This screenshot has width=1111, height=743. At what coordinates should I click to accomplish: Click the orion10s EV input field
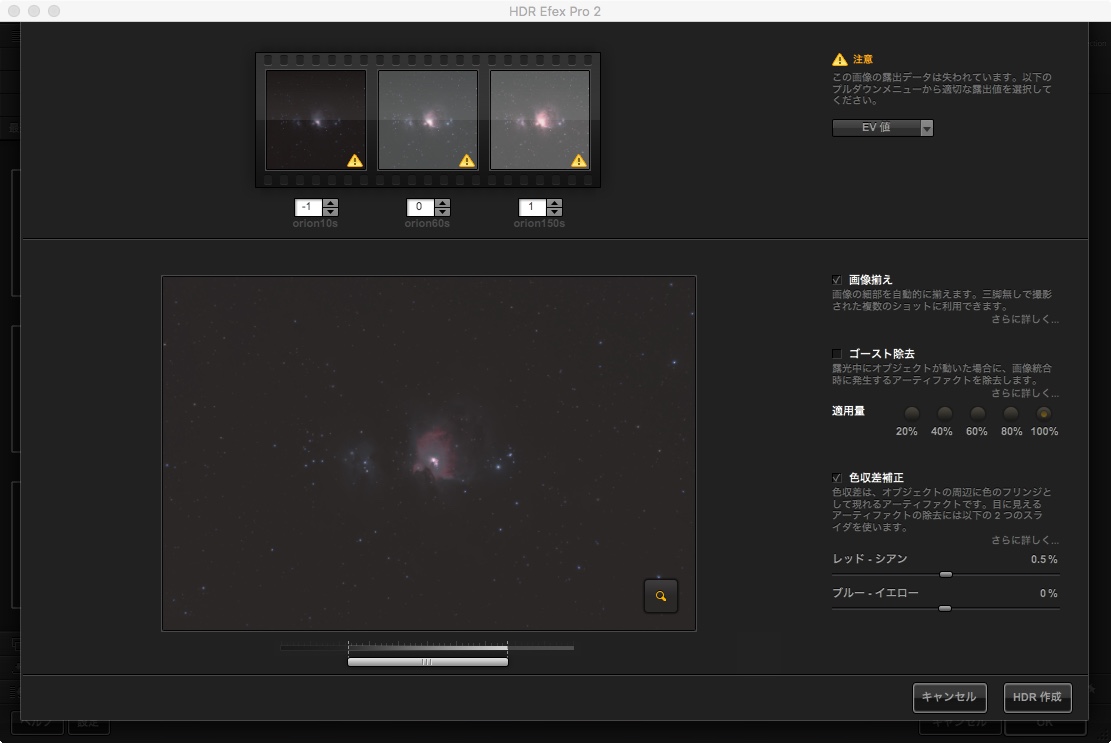(x=308, y=207)
